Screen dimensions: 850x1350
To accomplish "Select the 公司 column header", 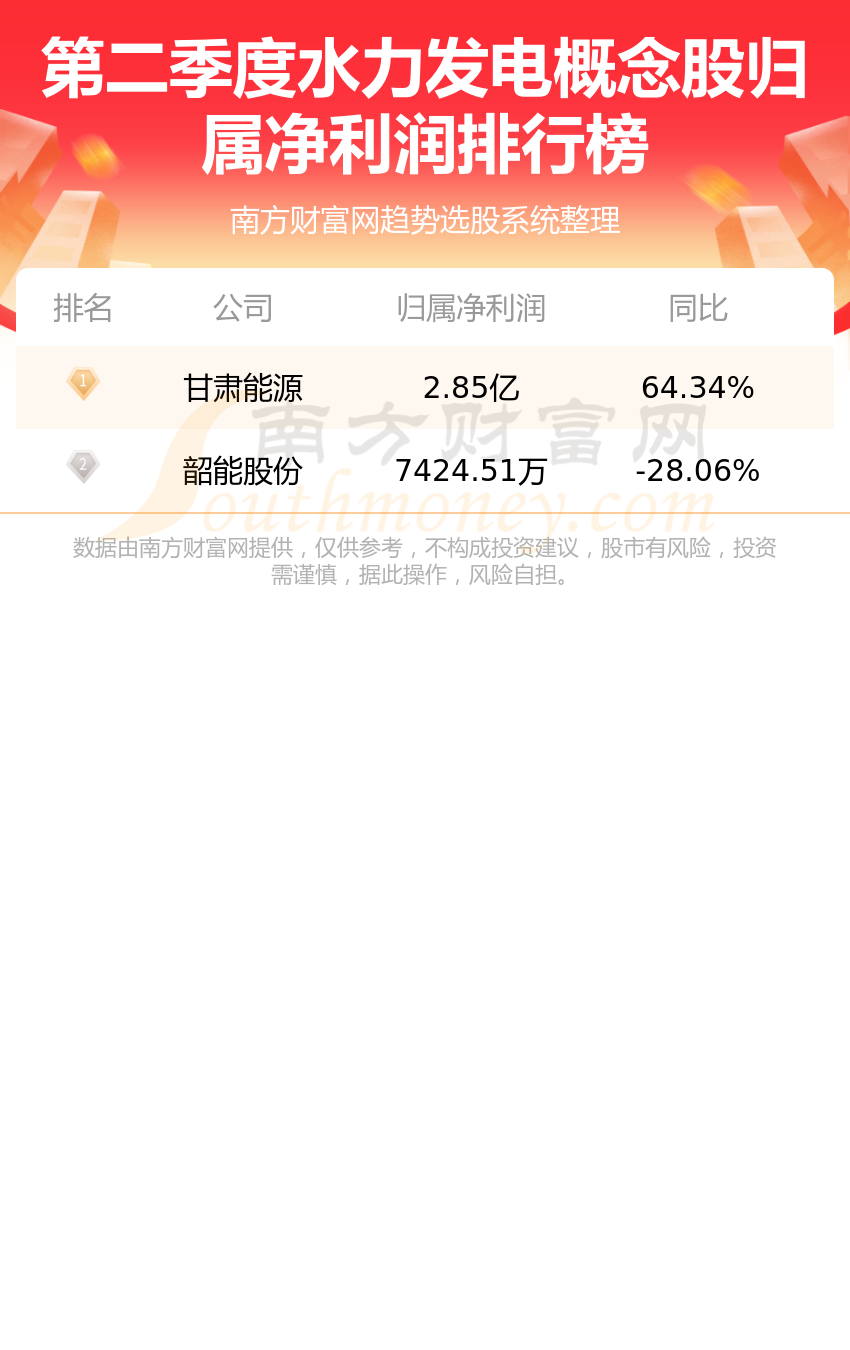I will pyautogui.click(x=243, y=308).
